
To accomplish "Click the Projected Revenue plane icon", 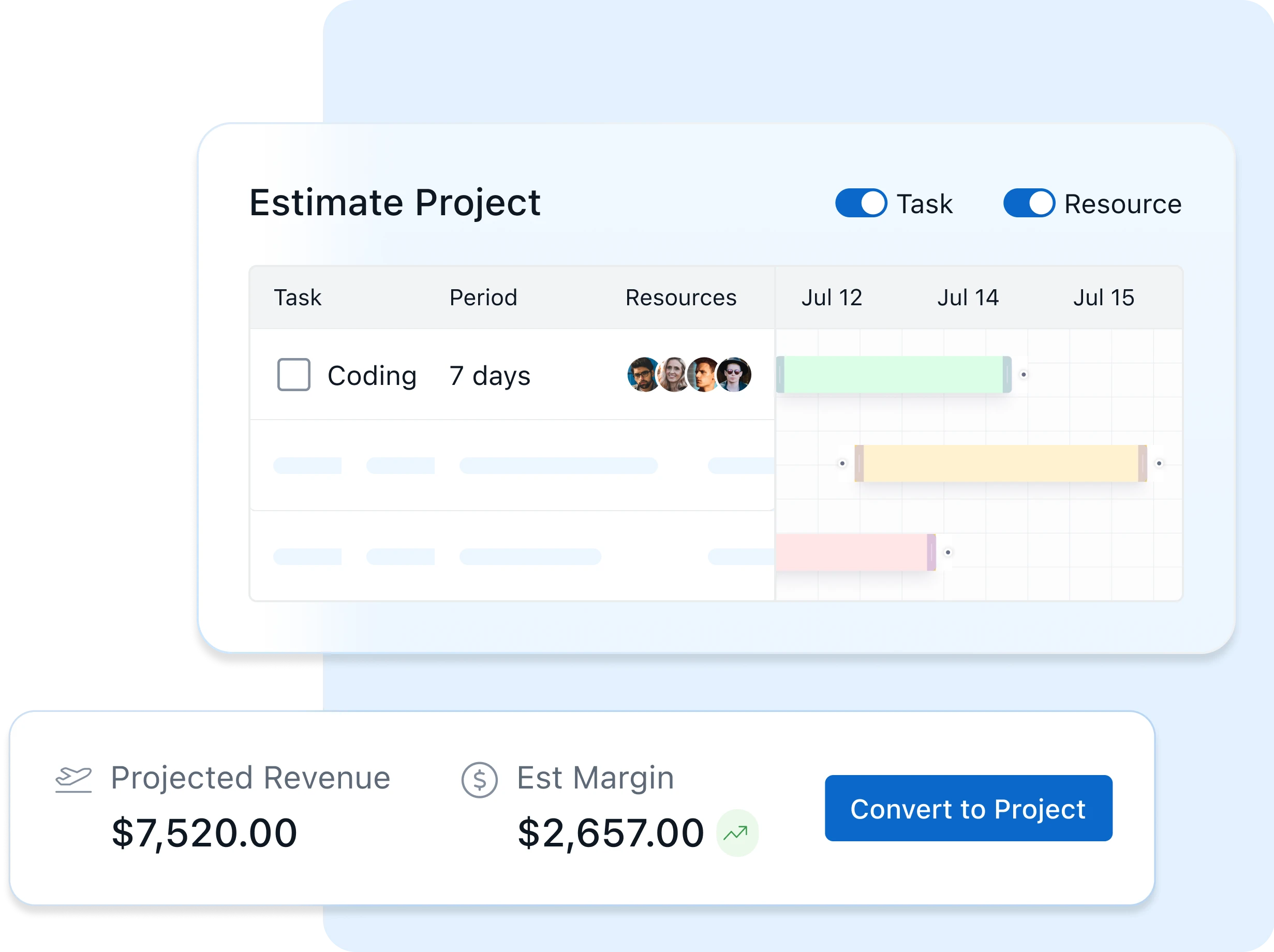I will 73,780.
